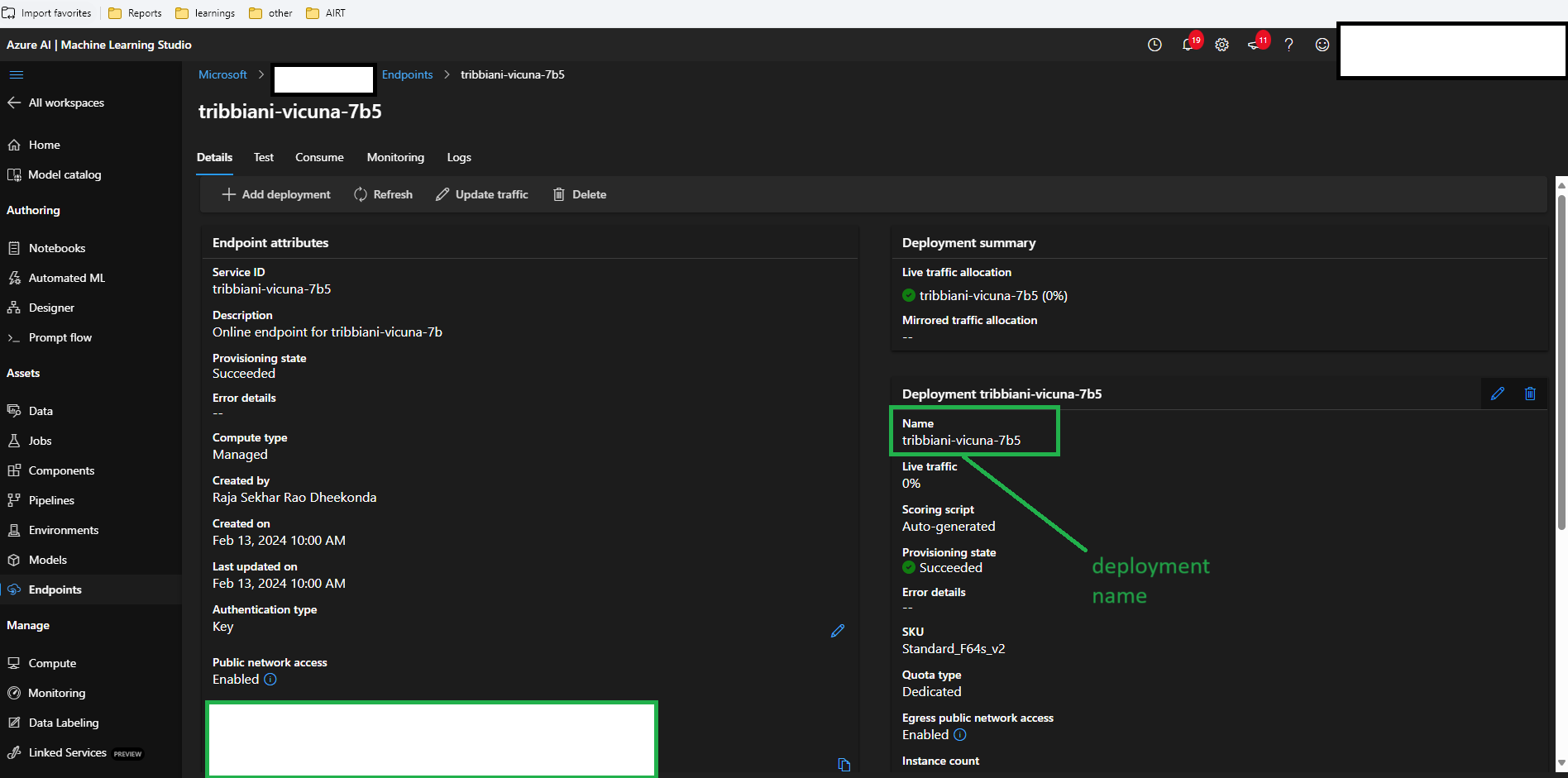This screenshot has width=1568, height=778.
Task: Open Automated ML from the sidebar
Action: coord(66,278)
